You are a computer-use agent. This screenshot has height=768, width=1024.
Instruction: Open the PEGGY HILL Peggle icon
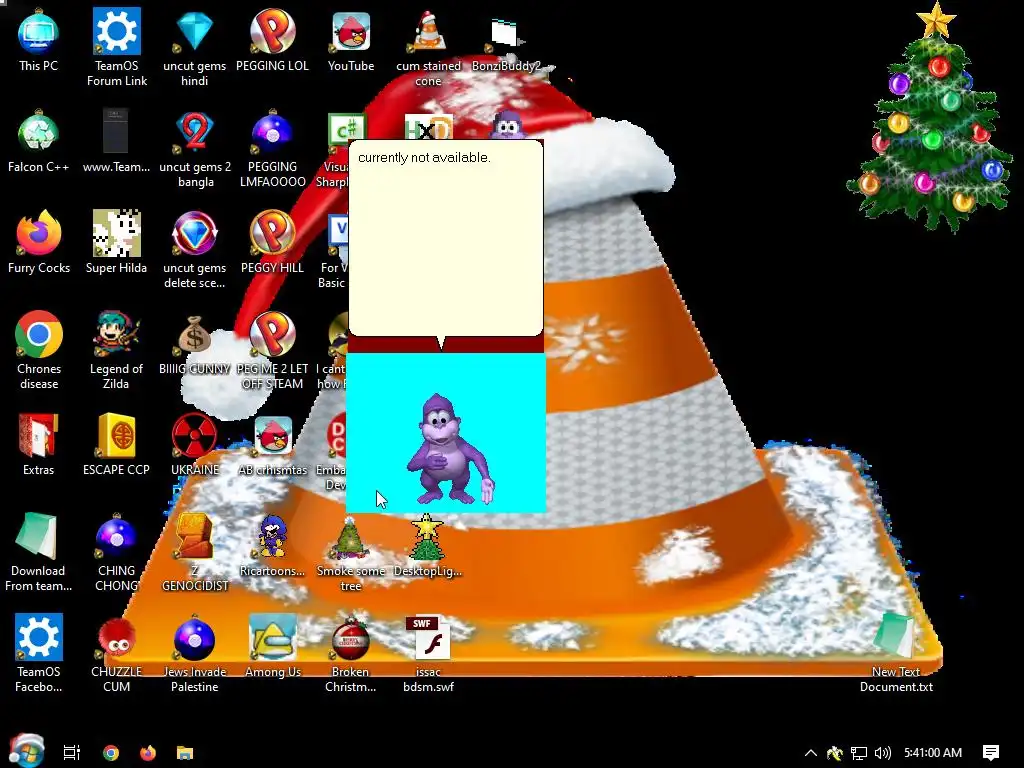[272, 243]
